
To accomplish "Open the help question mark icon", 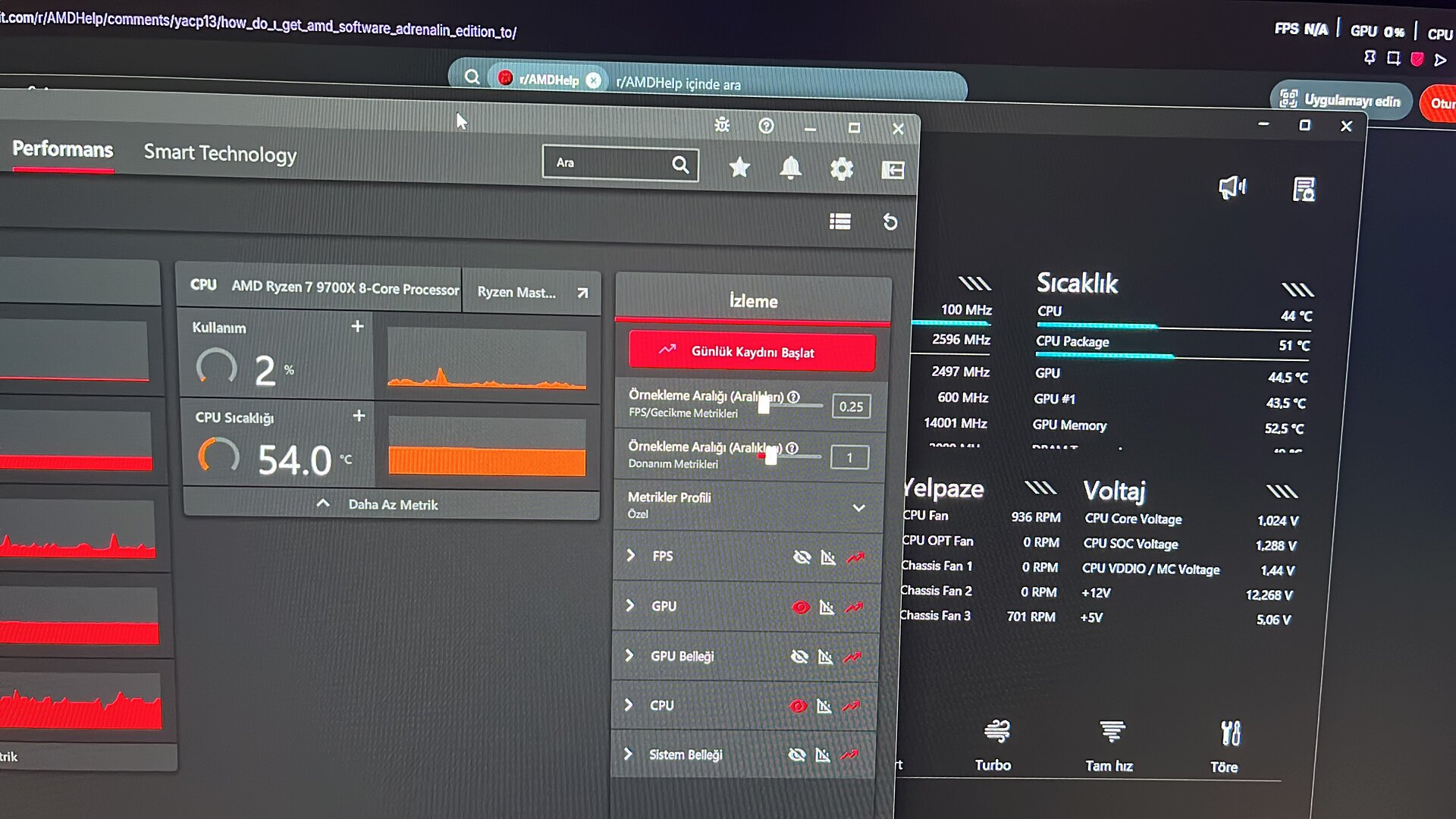I will [x=766, y=126].
